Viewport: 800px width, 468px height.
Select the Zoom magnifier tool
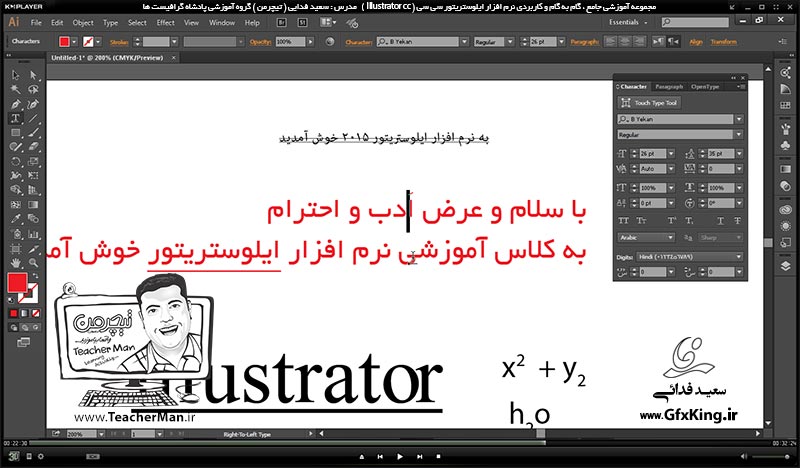(33, 263)
